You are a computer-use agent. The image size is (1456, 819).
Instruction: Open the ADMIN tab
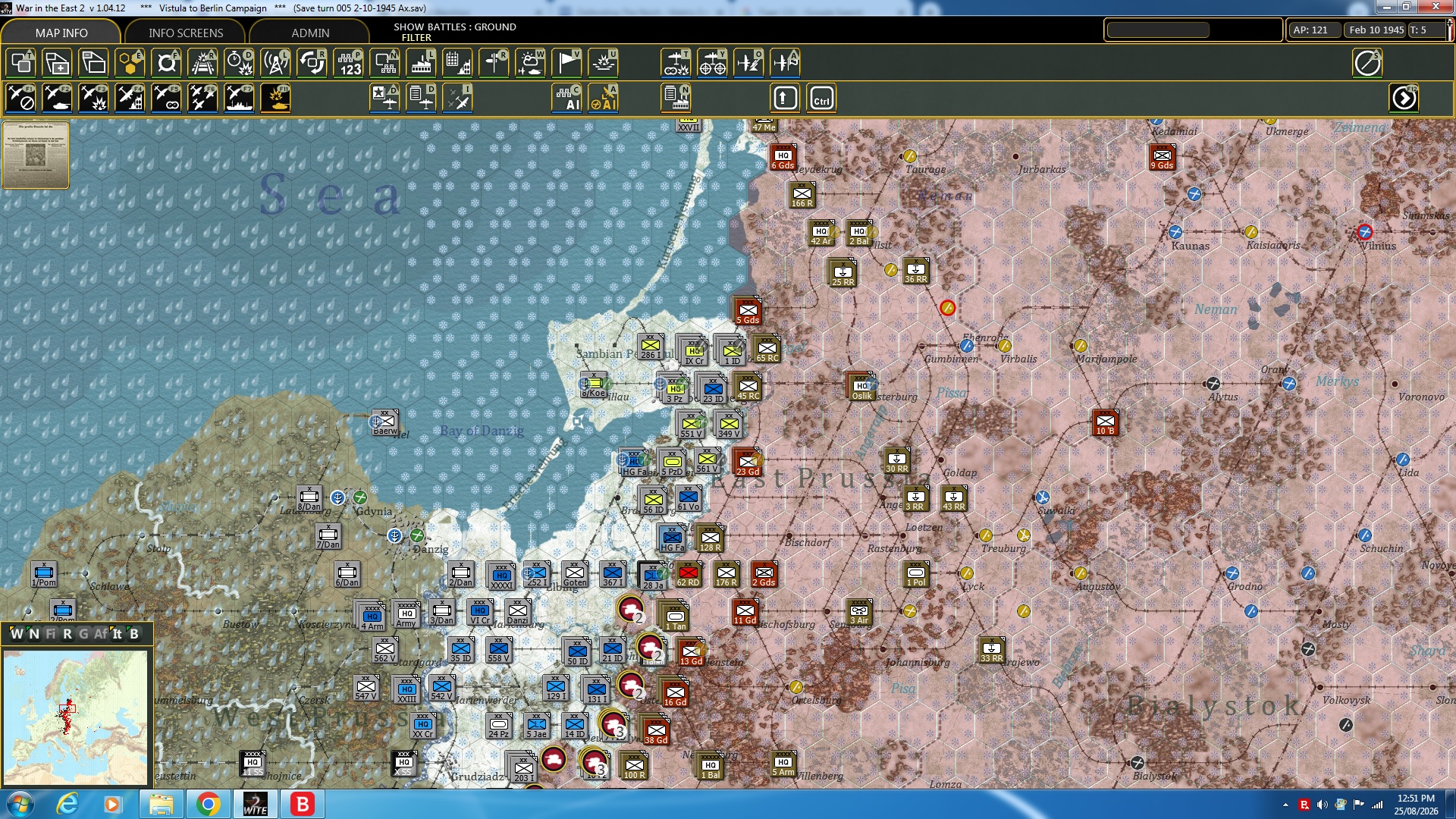(310, 33)
